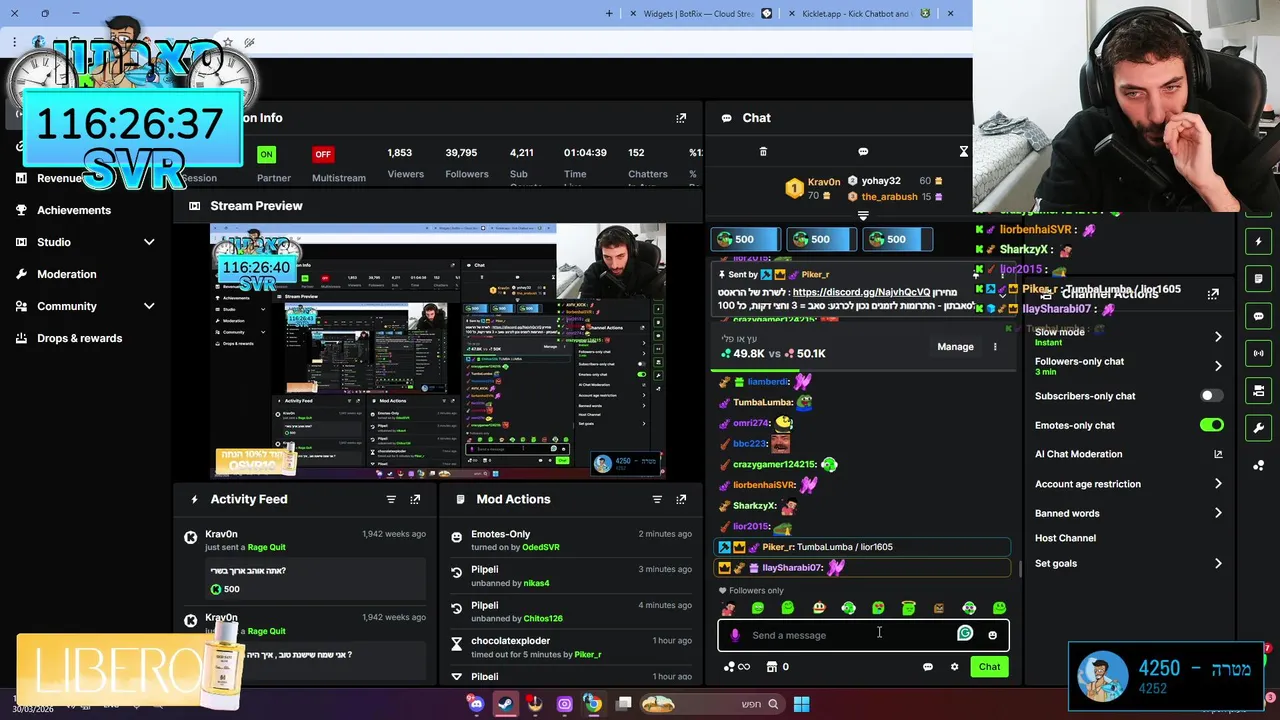This screenshot has height=720, width=1280.
Task: Open AI Chat Moderation external link
Action: click(x=1218, y=454)
